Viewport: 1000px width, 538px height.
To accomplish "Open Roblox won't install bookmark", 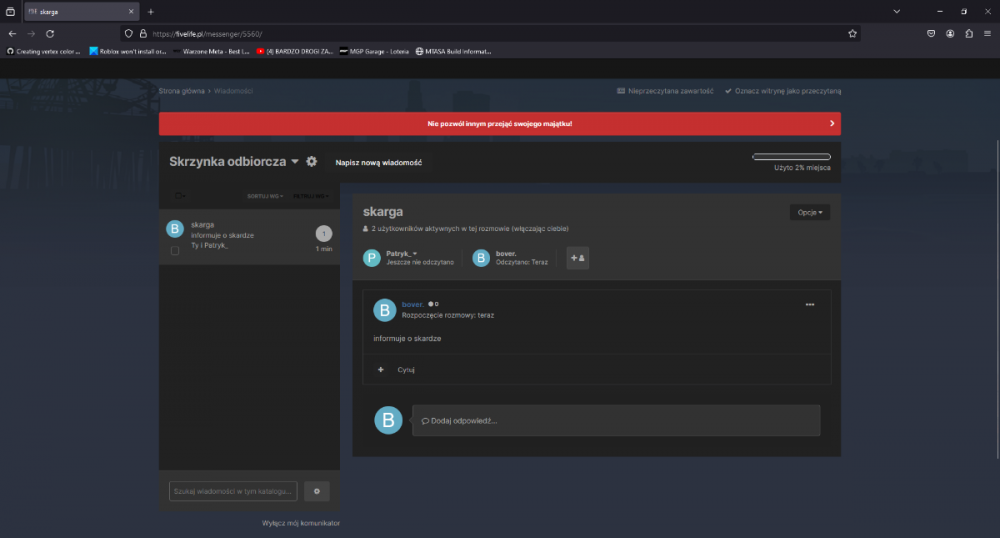I will click(128, 52).
